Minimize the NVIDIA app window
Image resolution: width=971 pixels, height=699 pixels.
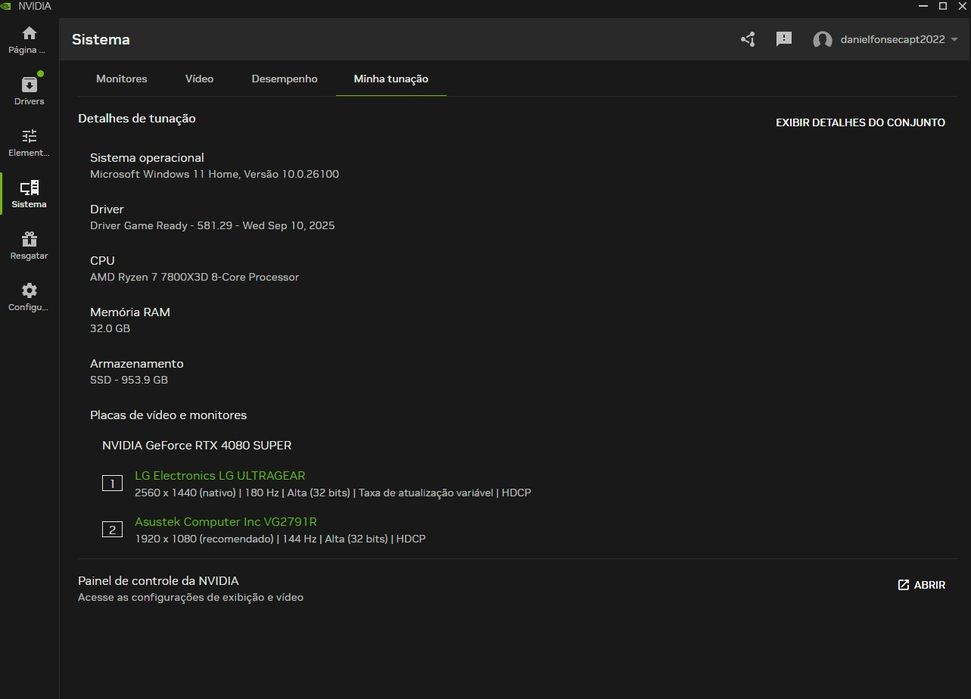(x=923, y=6)
